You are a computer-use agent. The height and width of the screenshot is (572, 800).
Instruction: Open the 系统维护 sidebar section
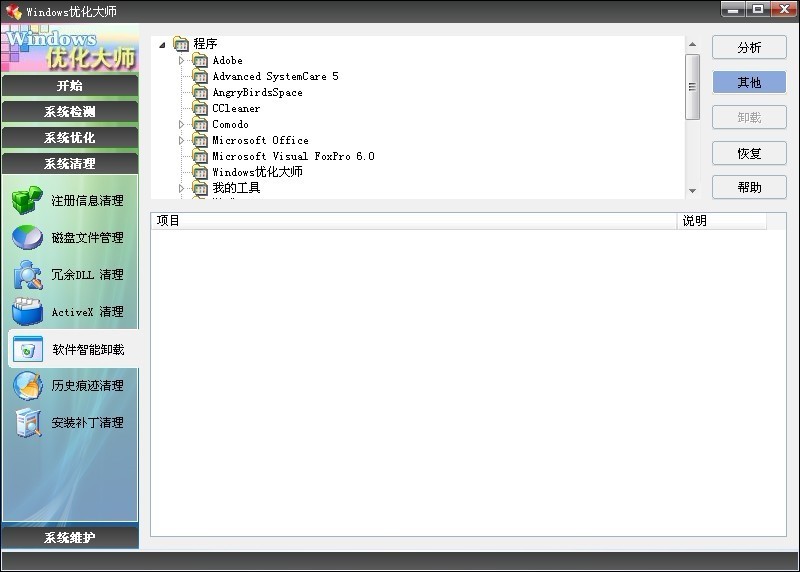click(70, 537)
